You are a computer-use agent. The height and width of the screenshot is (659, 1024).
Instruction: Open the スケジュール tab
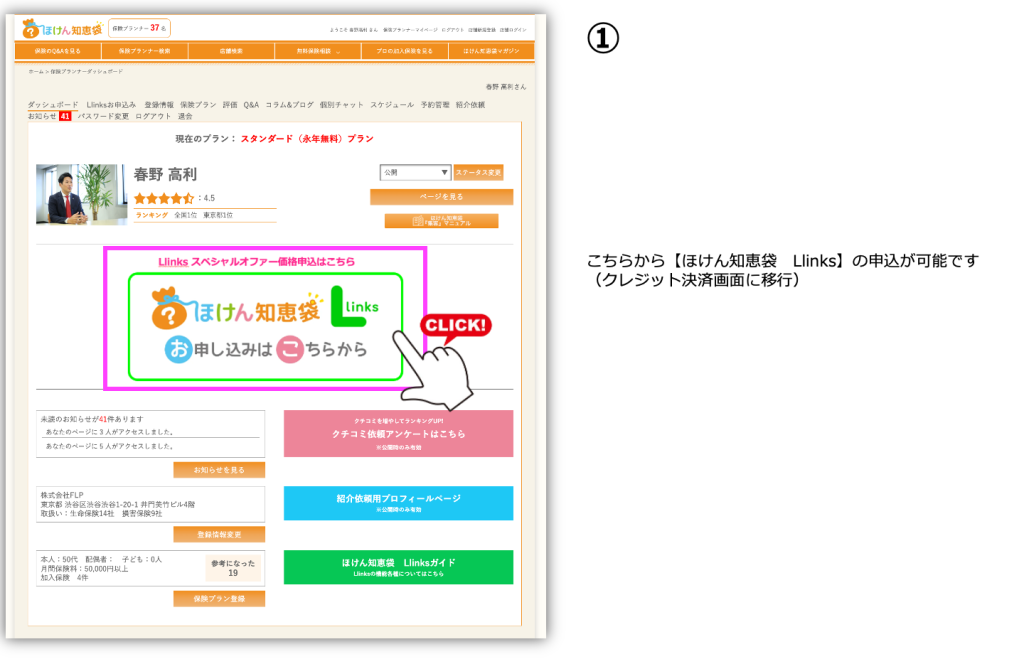click(392, 104)
